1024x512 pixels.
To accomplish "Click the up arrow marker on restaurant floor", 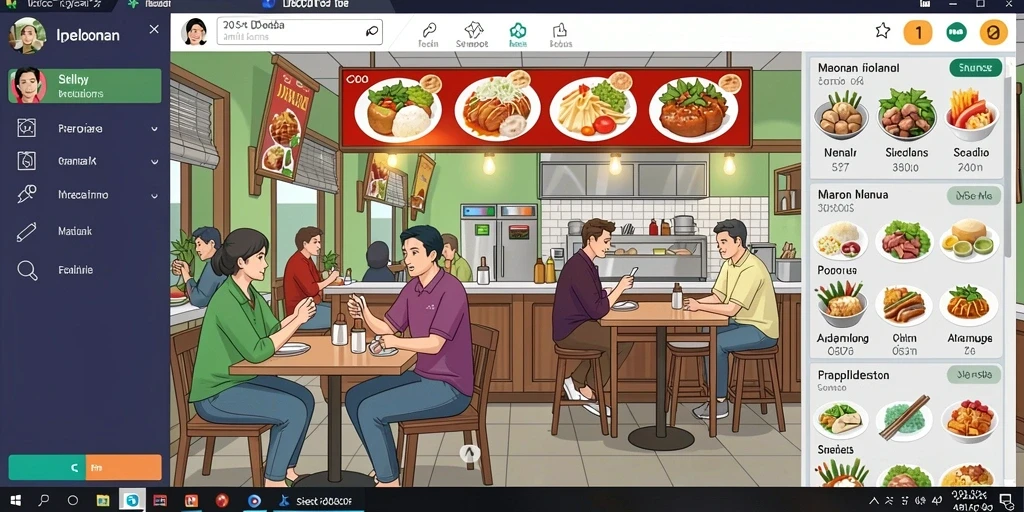I will 470,453.
